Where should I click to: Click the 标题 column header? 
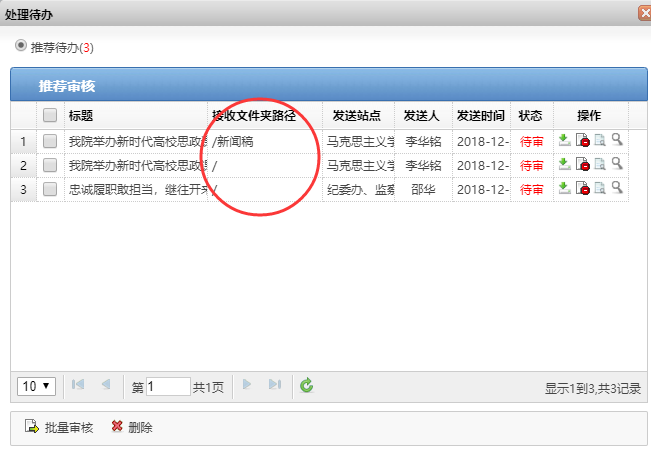click(81, 116)
